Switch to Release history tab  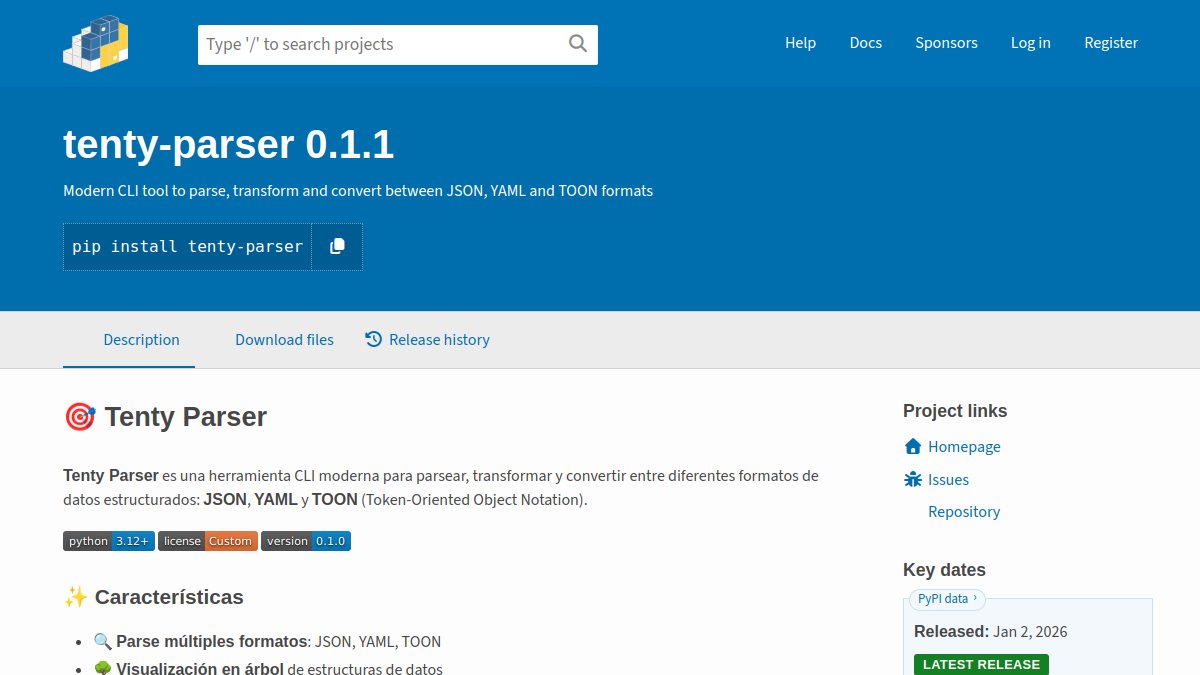click(x=427, y=340)
